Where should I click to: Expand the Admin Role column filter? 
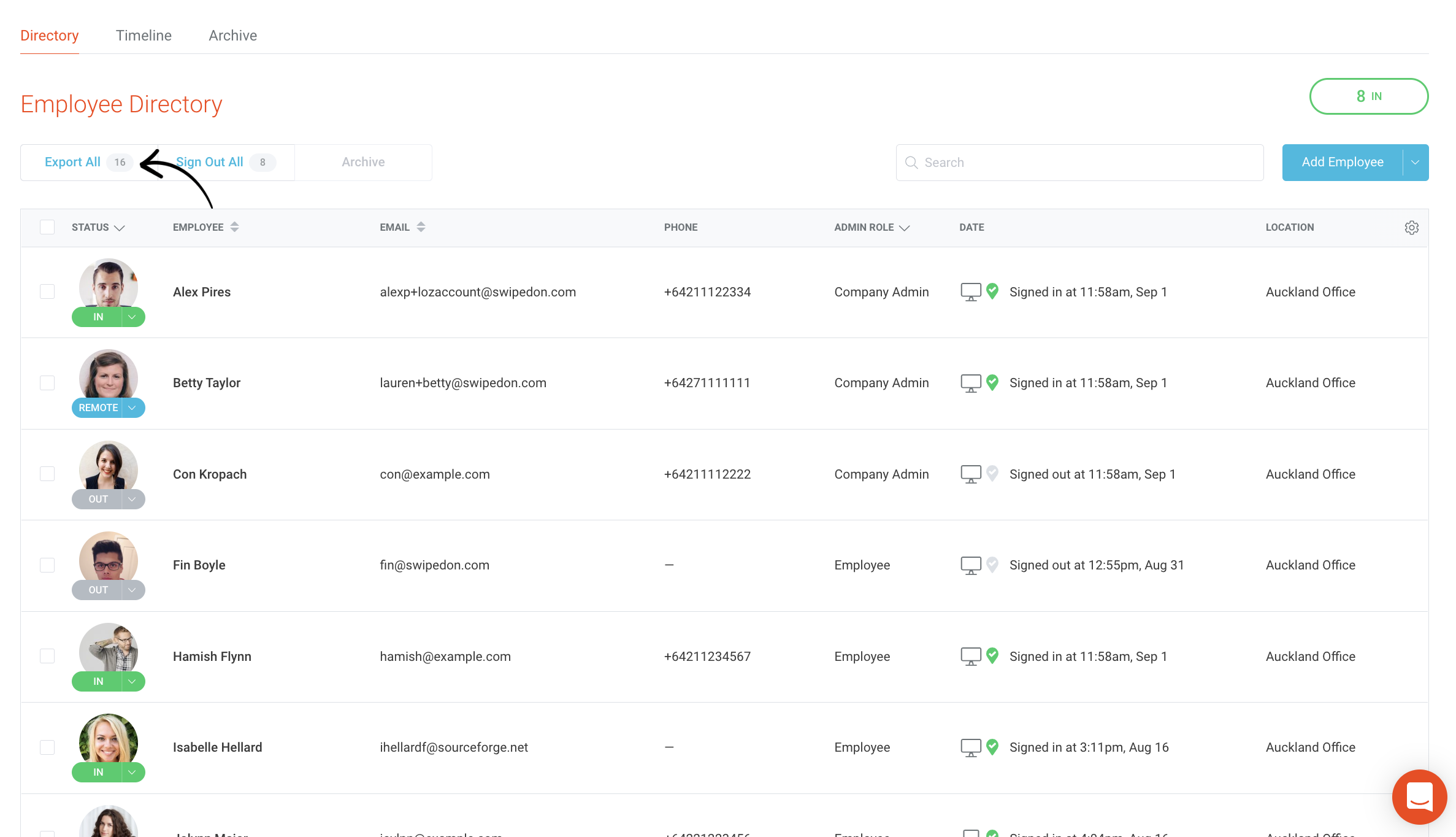904,228
